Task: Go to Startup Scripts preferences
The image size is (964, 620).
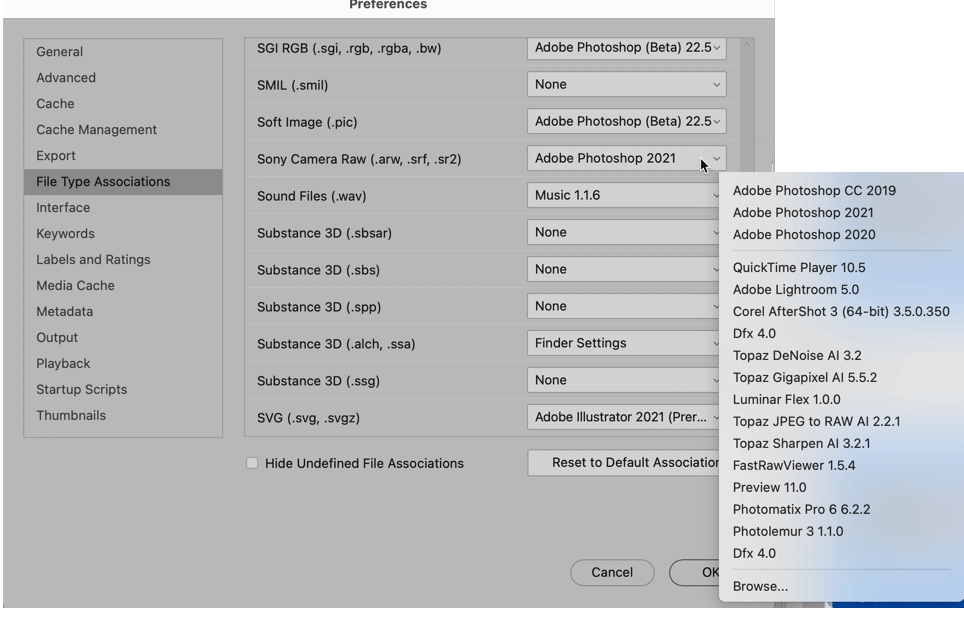Action: pyautogui.click(x=81, y=390)
